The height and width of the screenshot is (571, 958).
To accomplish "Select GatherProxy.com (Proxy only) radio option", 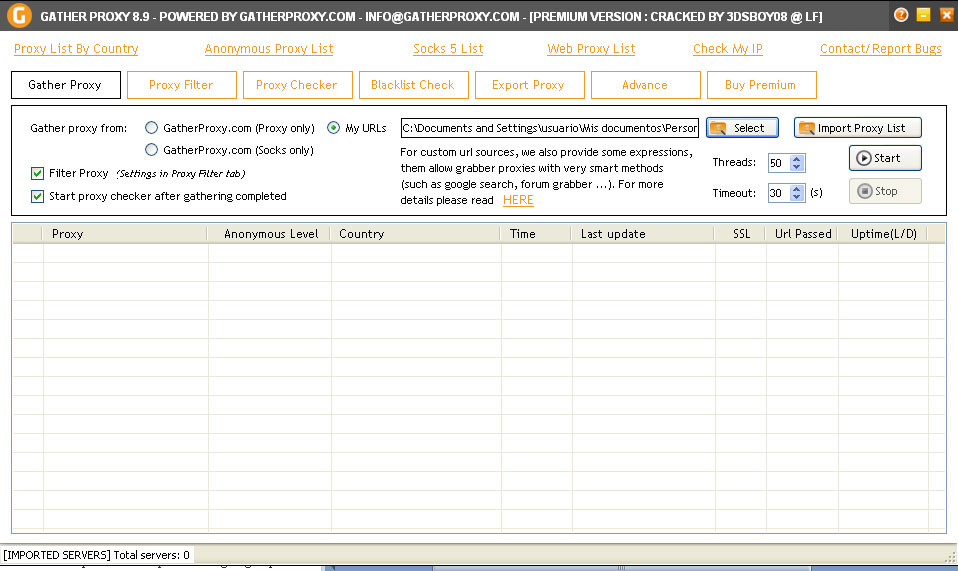I will coord(152,128).
